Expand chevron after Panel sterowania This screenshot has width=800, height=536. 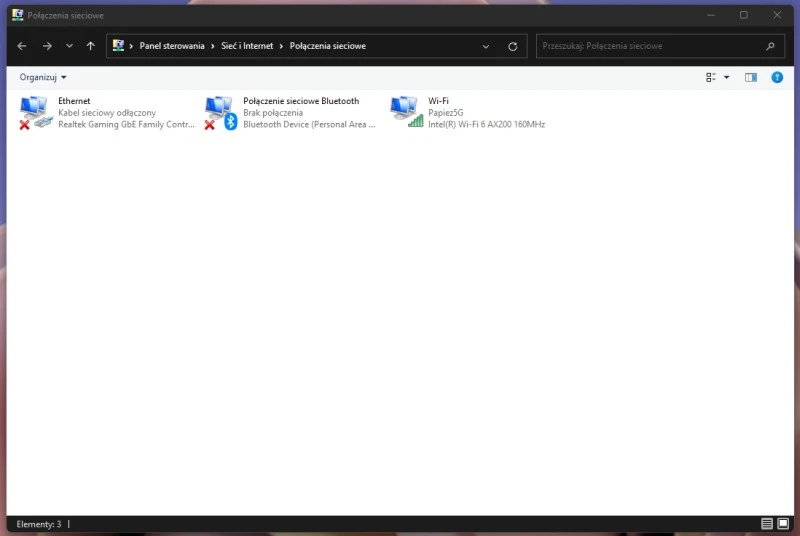click(x=213, y=46)
